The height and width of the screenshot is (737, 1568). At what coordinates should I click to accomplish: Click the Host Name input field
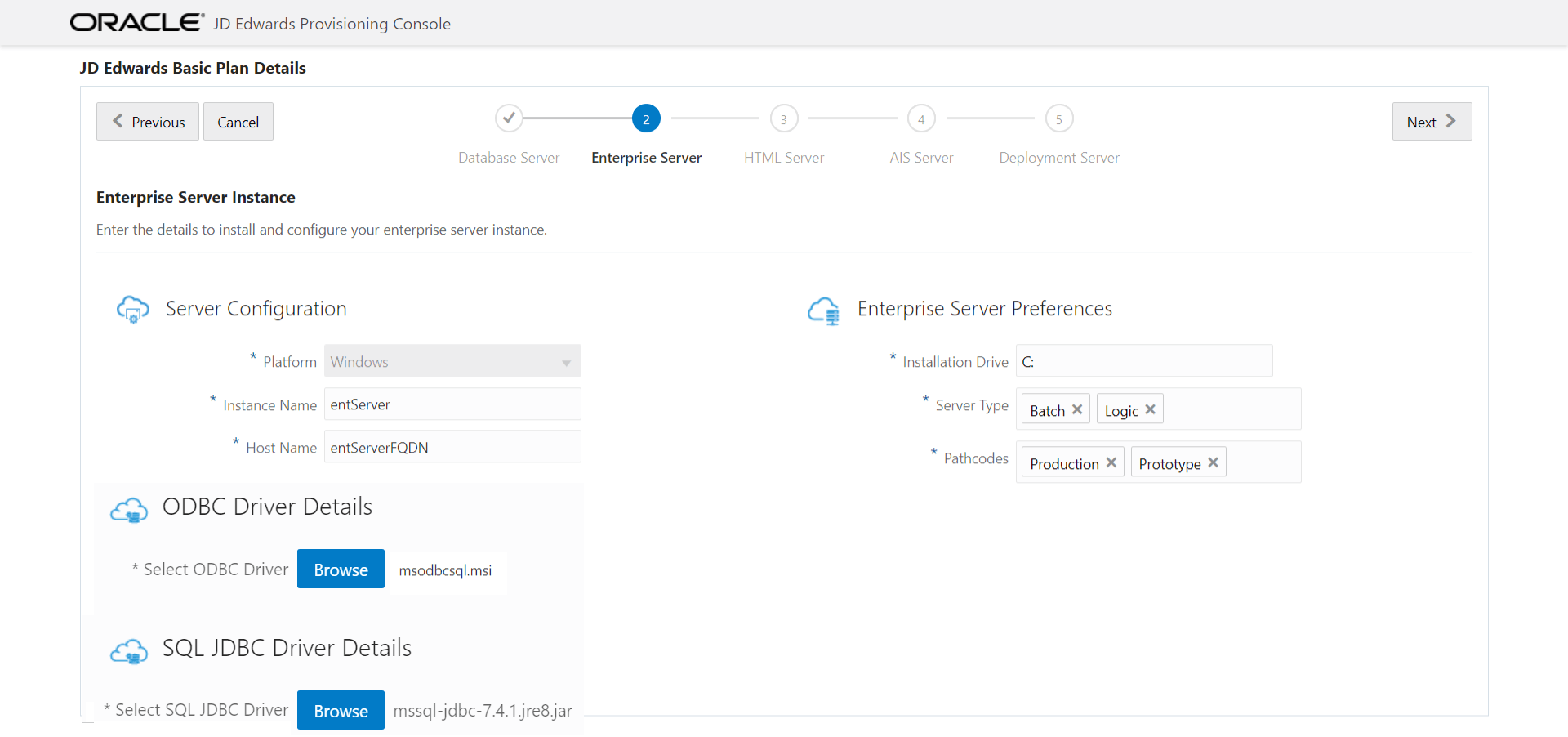pyautogui.click(x=452, y=447)
